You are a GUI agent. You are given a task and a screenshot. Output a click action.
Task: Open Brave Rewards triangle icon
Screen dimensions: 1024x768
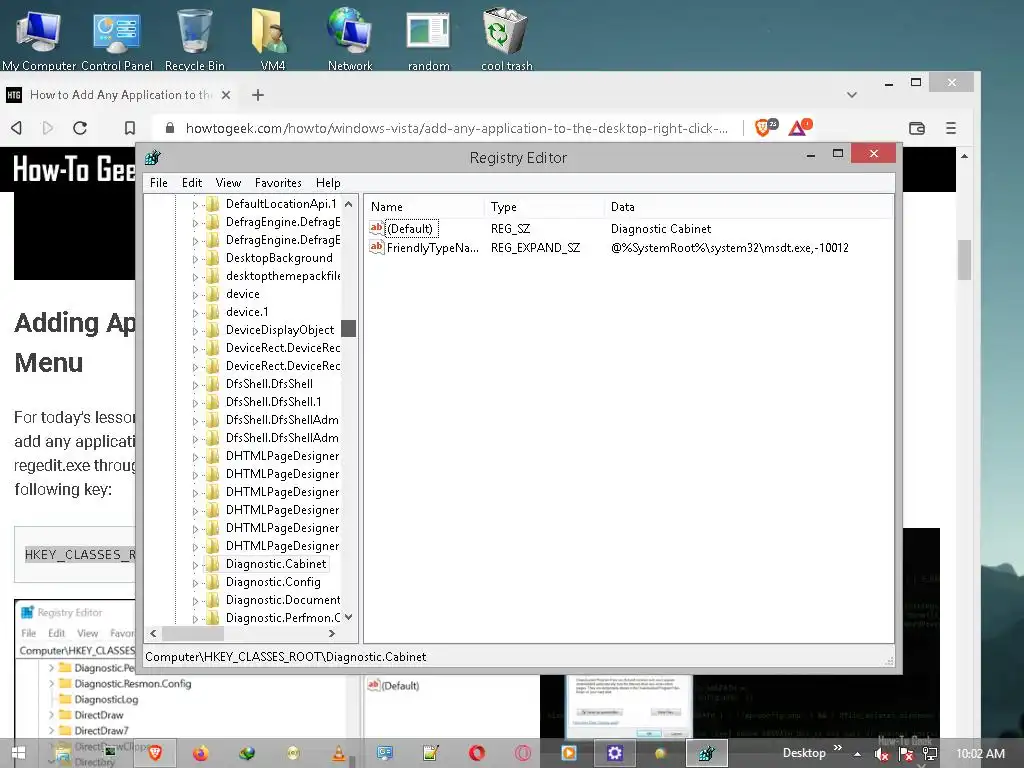coord(799,127)
